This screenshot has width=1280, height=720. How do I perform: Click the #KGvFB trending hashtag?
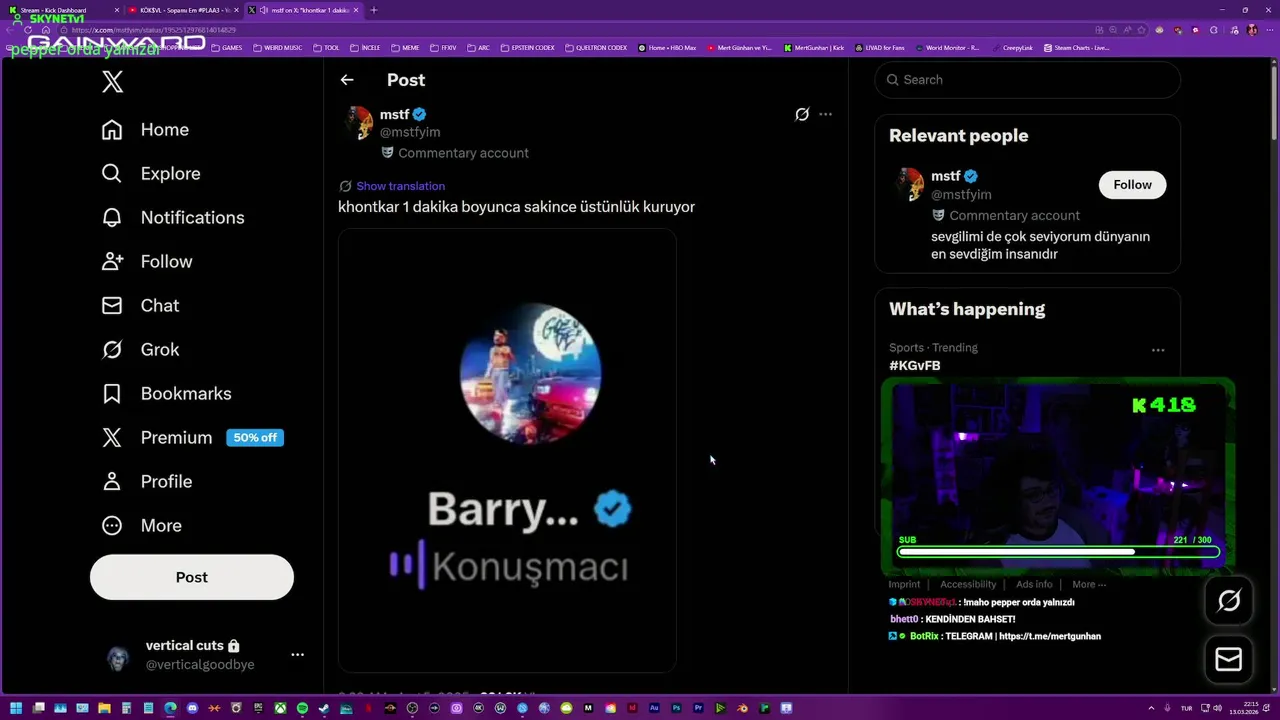tap(914, 366)
